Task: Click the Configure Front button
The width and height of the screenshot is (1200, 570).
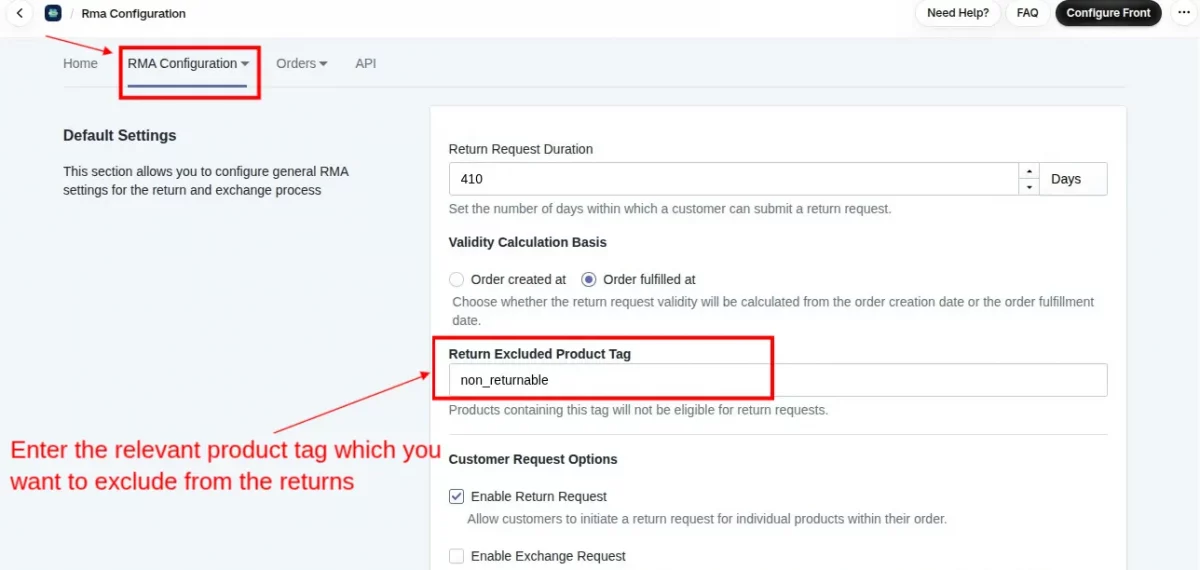Action: [1108, 13]
